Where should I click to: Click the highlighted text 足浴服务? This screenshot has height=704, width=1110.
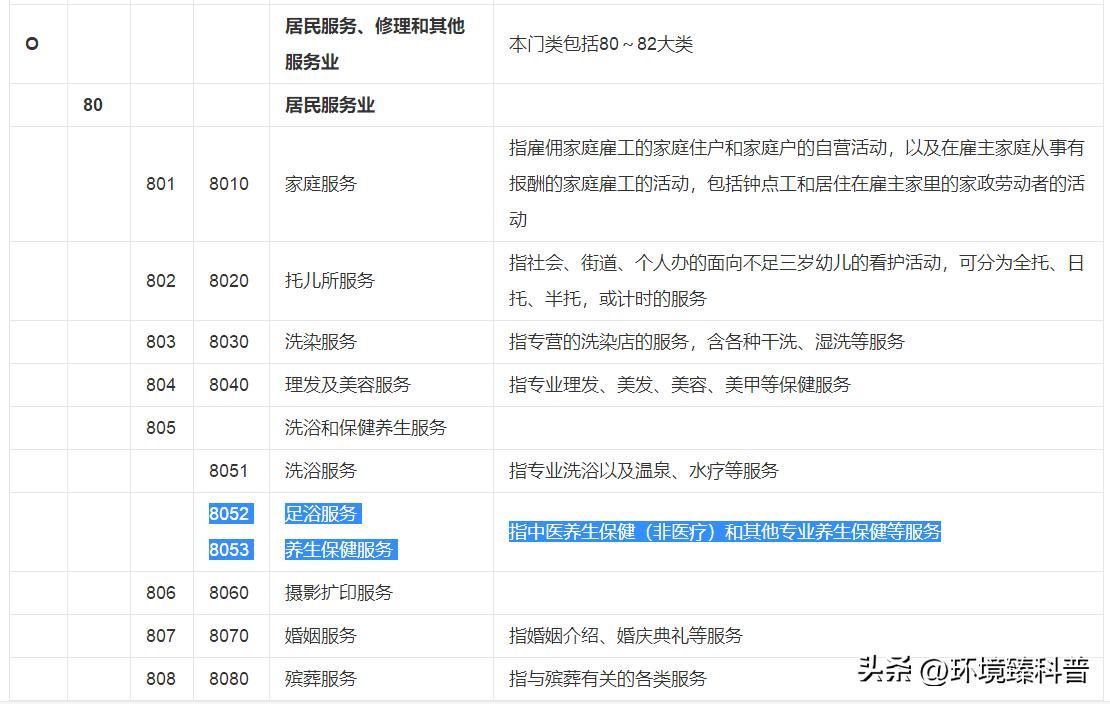coord(320,514)
